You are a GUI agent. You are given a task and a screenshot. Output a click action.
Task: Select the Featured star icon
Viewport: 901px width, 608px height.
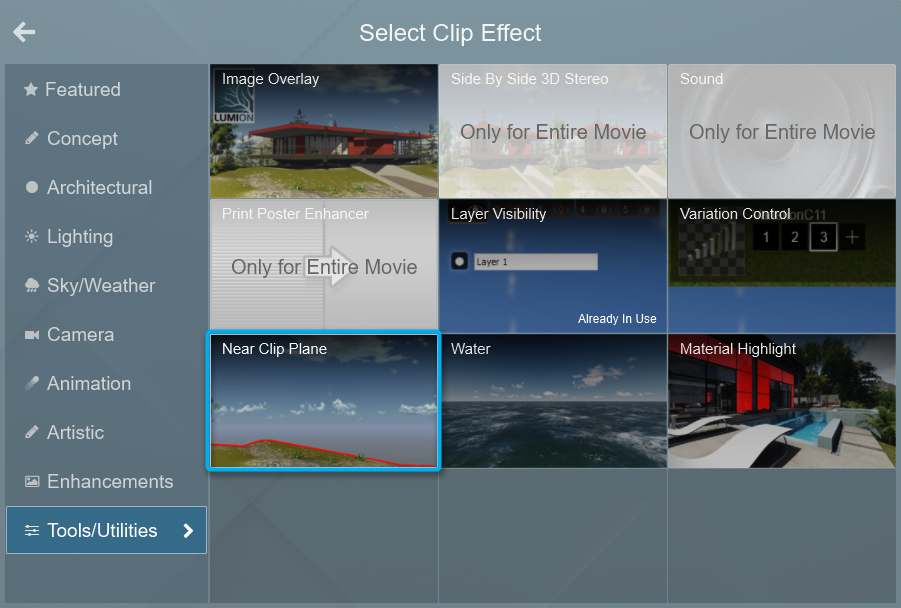coord(31,89)
